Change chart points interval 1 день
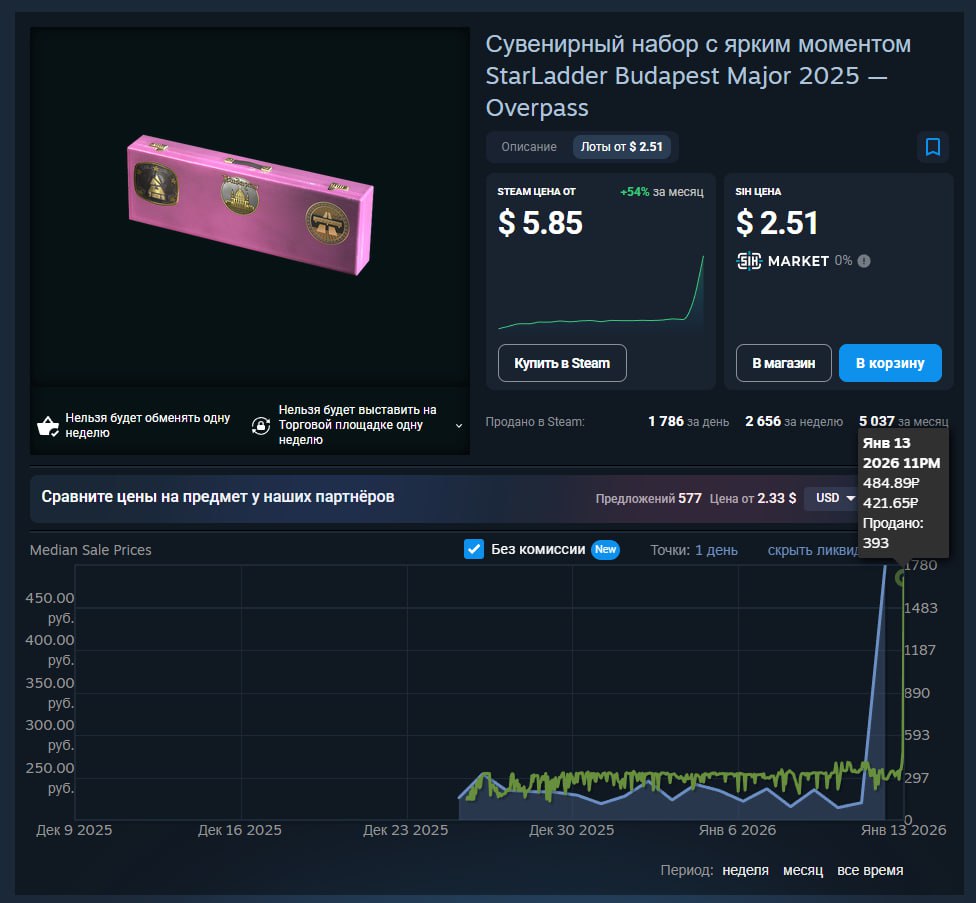 pyautogui.click(x=716, y=550)
